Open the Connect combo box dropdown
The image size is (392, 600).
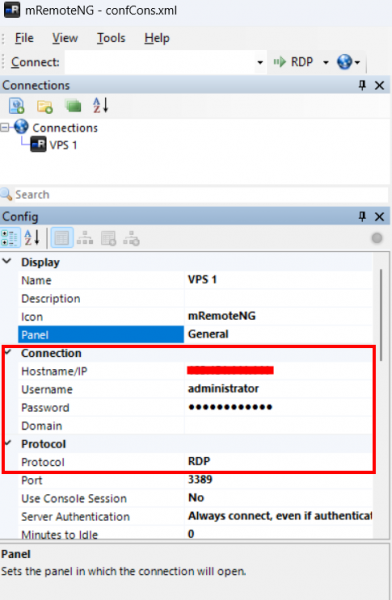(260, 62)
